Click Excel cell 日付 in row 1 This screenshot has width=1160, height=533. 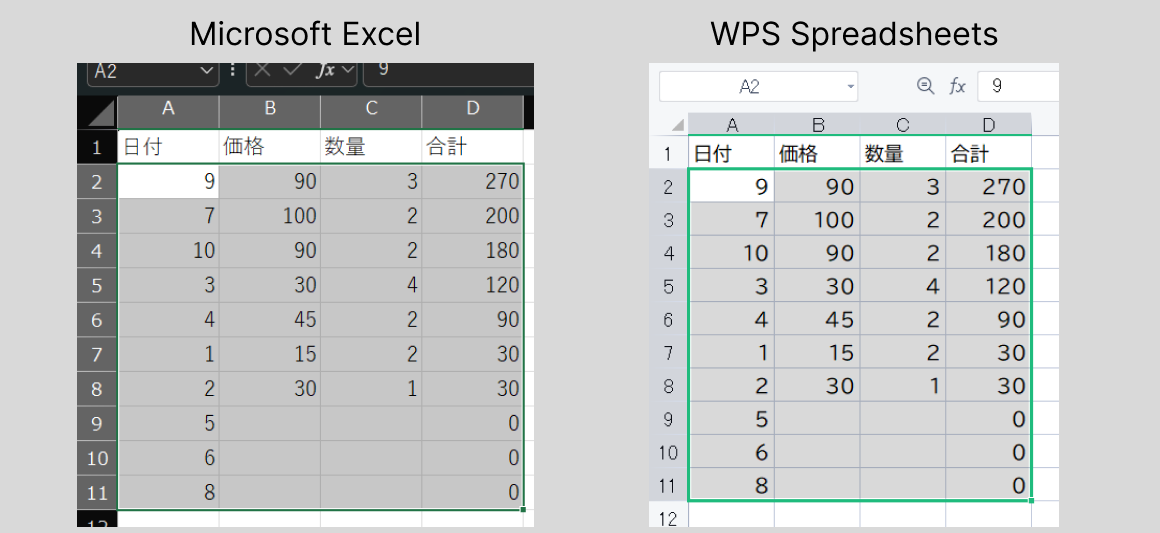(169, 147)
